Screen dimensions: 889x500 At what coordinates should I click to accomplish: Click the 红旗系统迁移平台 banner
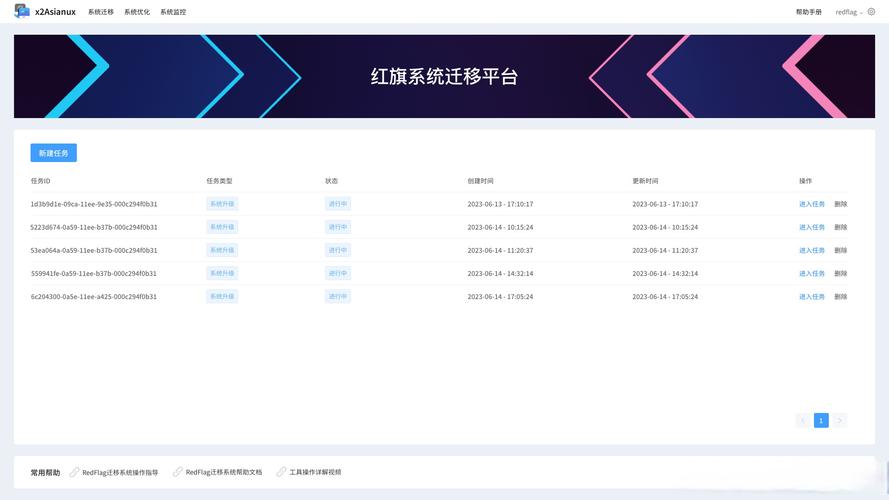[x=444, y=77]
